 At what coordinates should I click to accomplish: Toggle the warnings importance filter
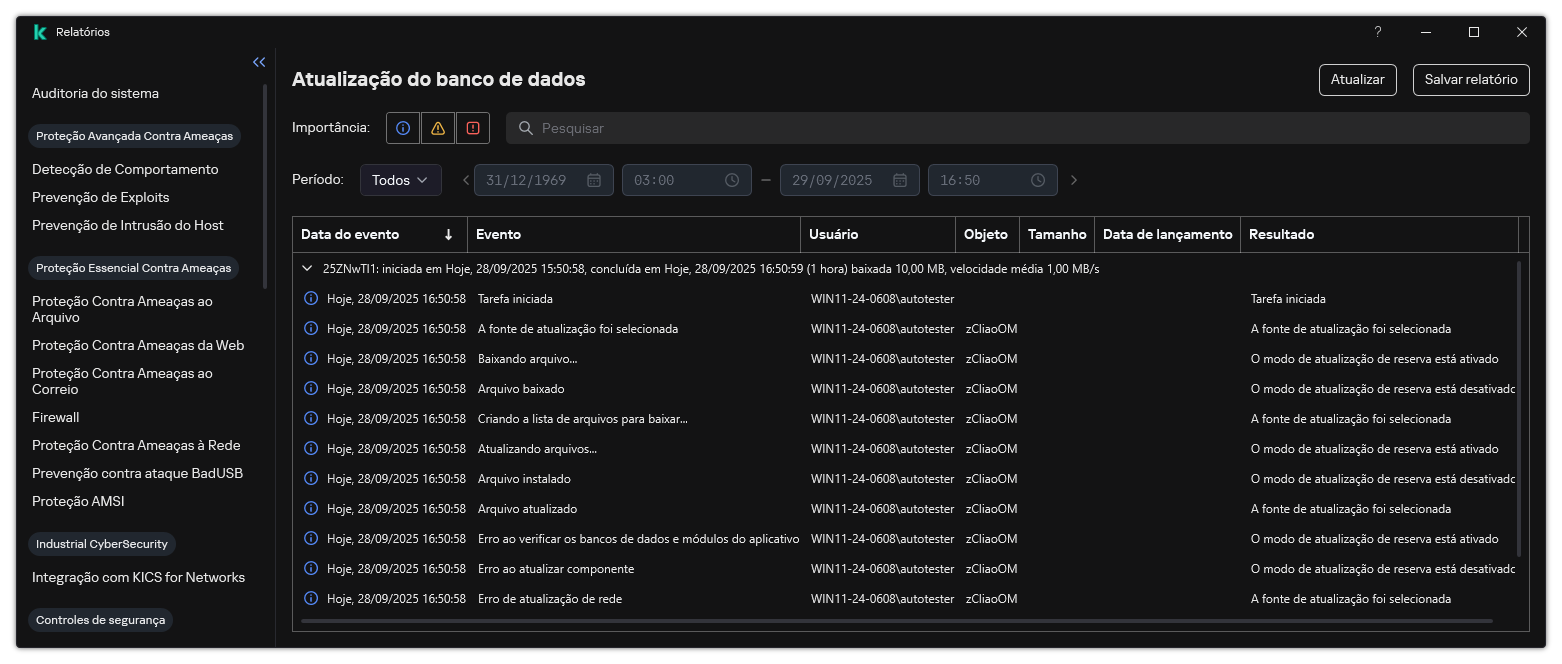[x=437, y=128]
